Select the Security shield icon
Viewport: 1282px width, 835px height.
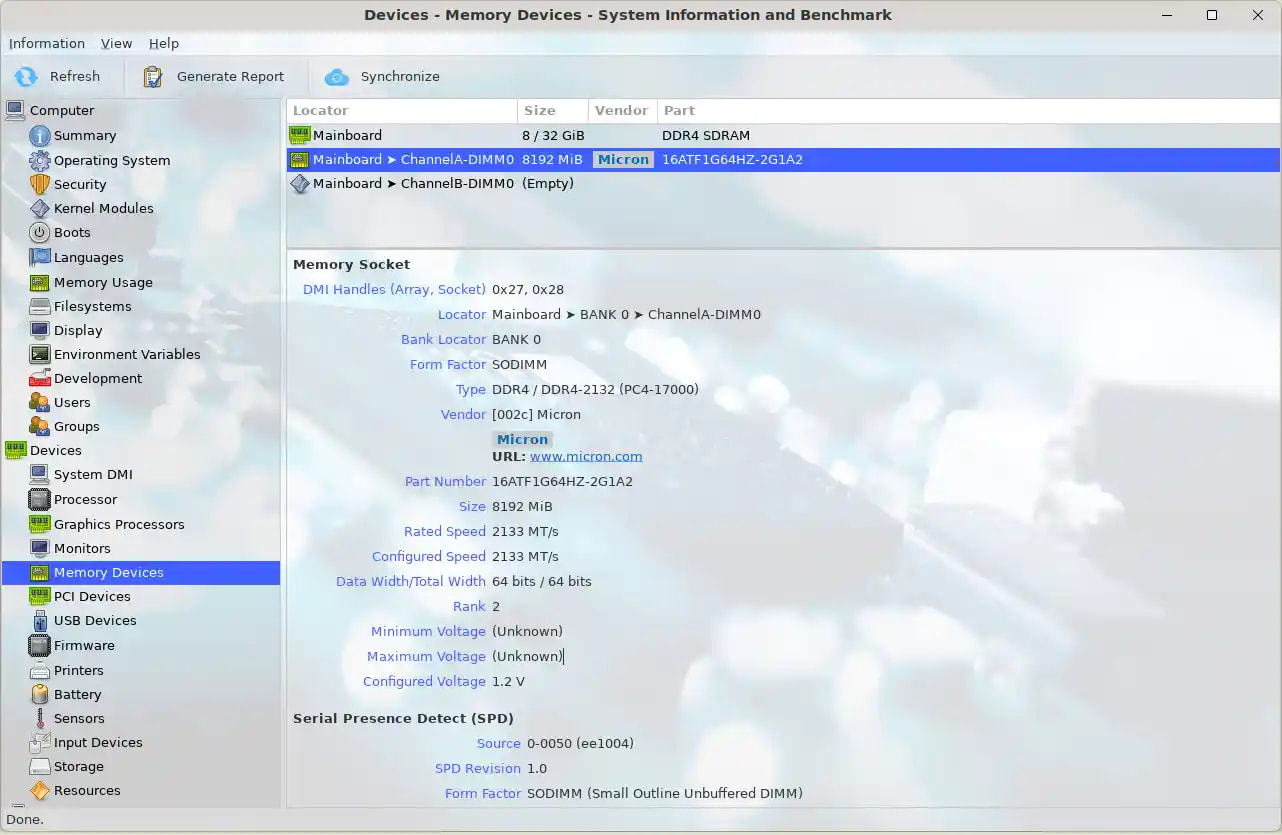(x=40, y=184)
